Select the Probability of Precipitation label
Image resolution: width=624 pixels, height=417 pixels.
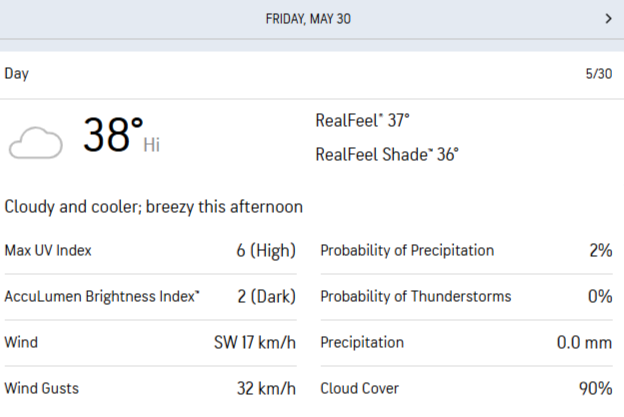point(407,250)
